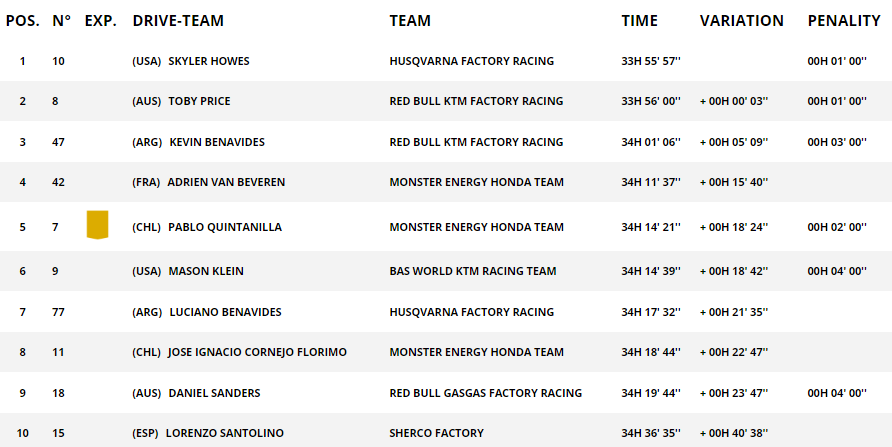Click the TIME column header
Viewport: 892px width, 447px height.
click(639, 20)
